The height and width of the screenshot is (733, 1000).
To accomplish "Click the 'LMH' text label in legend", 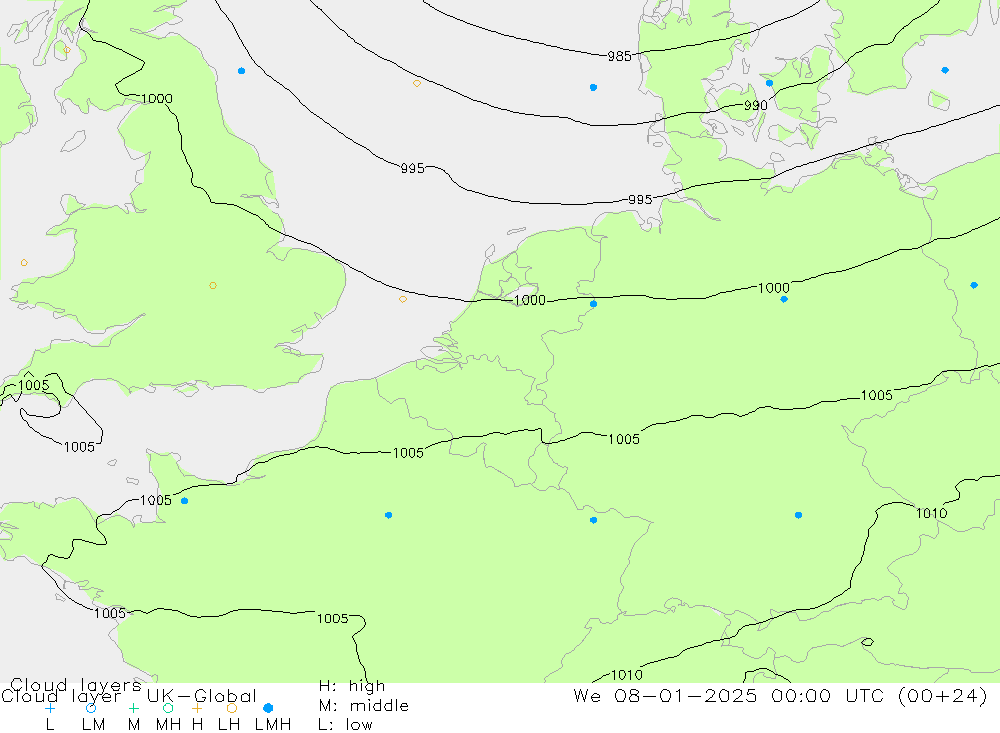I will pos(273,725).
